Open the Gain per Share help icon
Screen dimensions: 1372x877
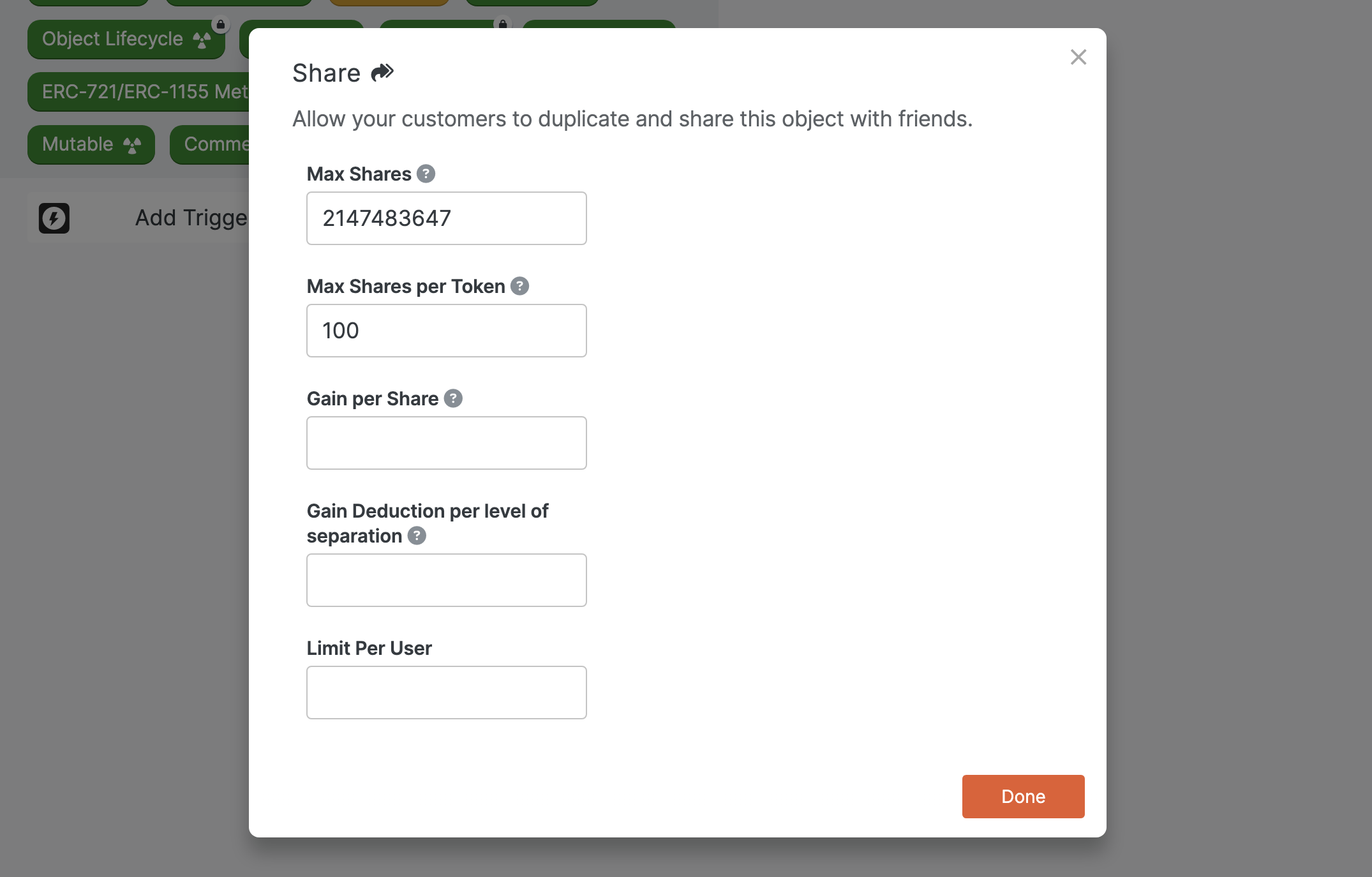point(453,398)
